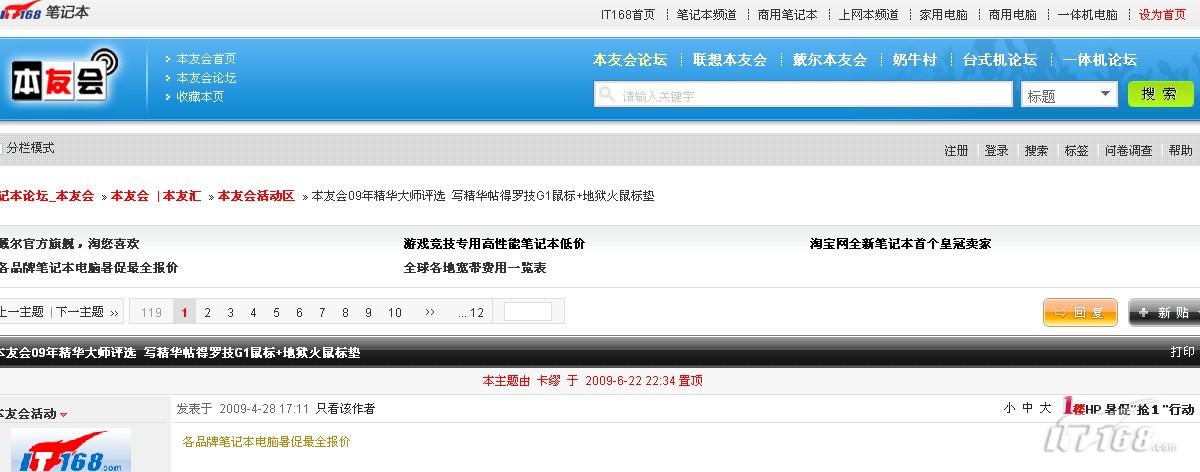Open the 标题 search type dropdown

(x=1069, y=95)
